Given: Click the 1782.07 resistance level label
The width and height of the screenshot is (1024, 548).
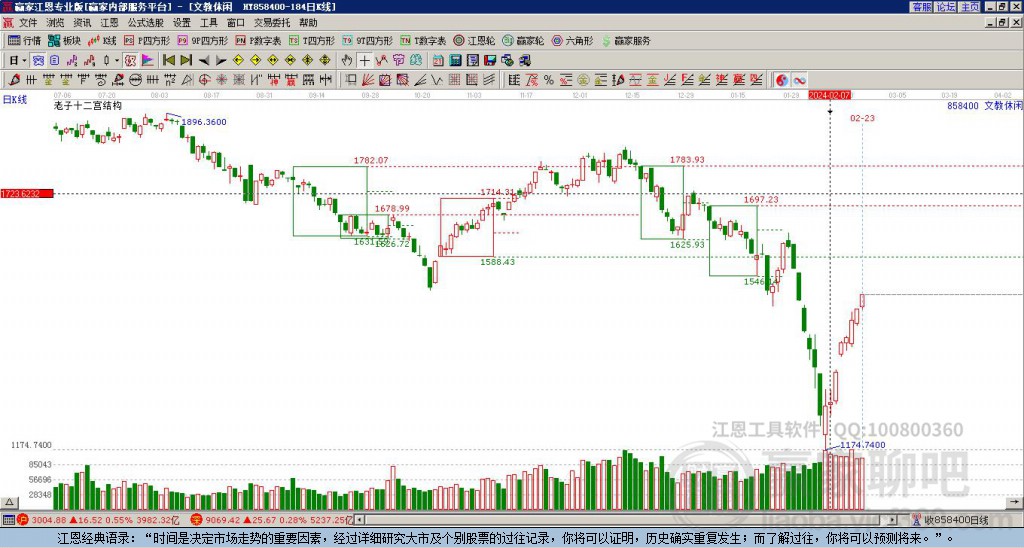Looking at the screenshot, I should pyautogui.click(x=371, y=160).
